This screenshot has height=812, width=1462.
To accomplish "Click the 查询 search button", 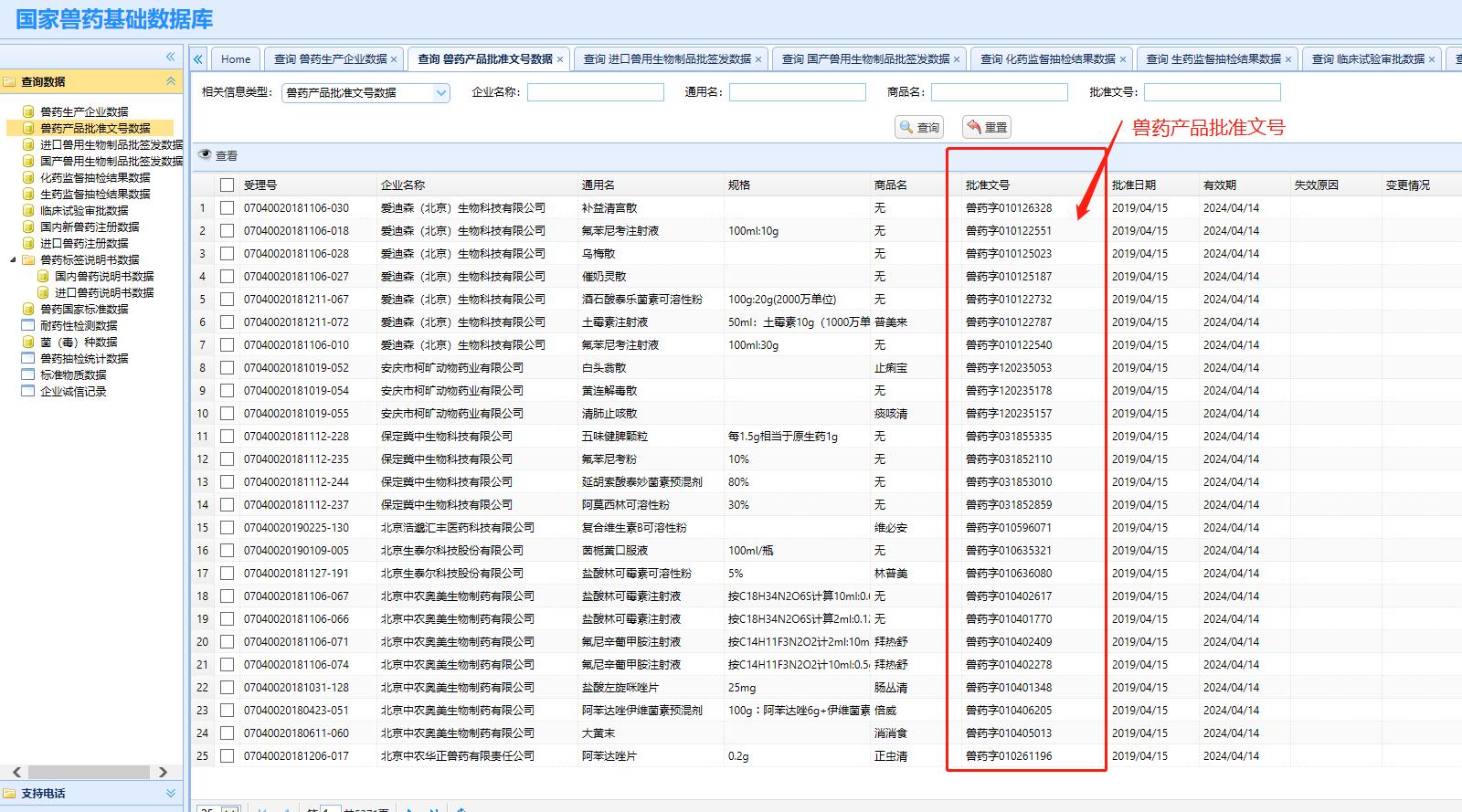I will tap(918, 127).
